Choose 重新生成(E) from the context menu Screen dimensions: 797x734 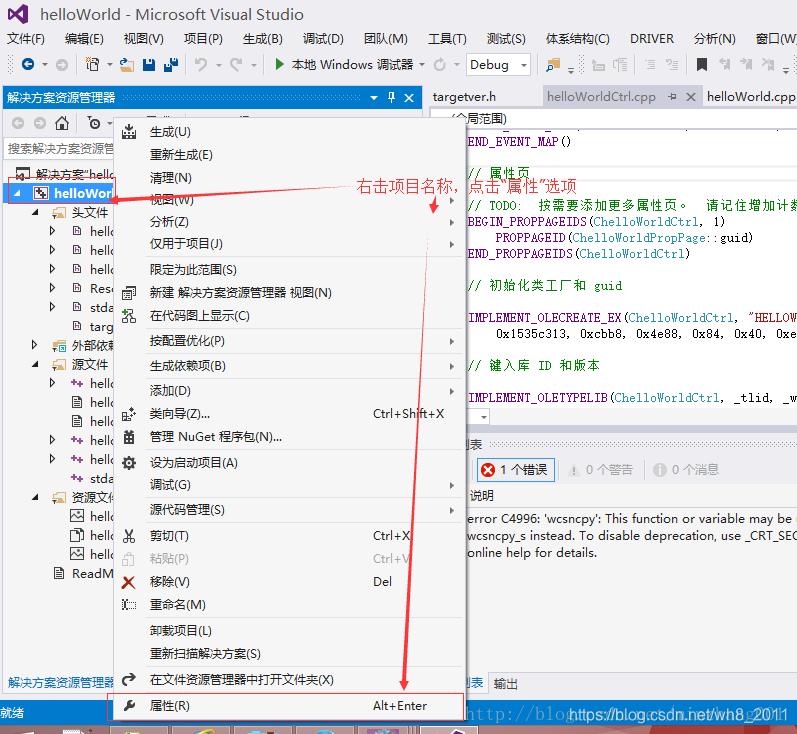(x=289, y=155)
